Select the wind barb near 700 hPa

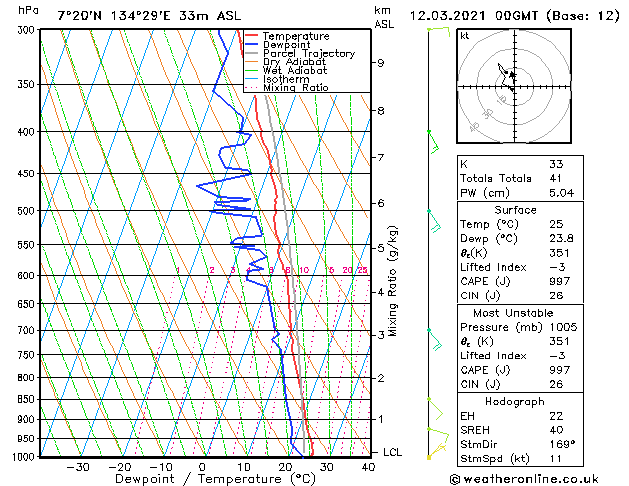434,339
